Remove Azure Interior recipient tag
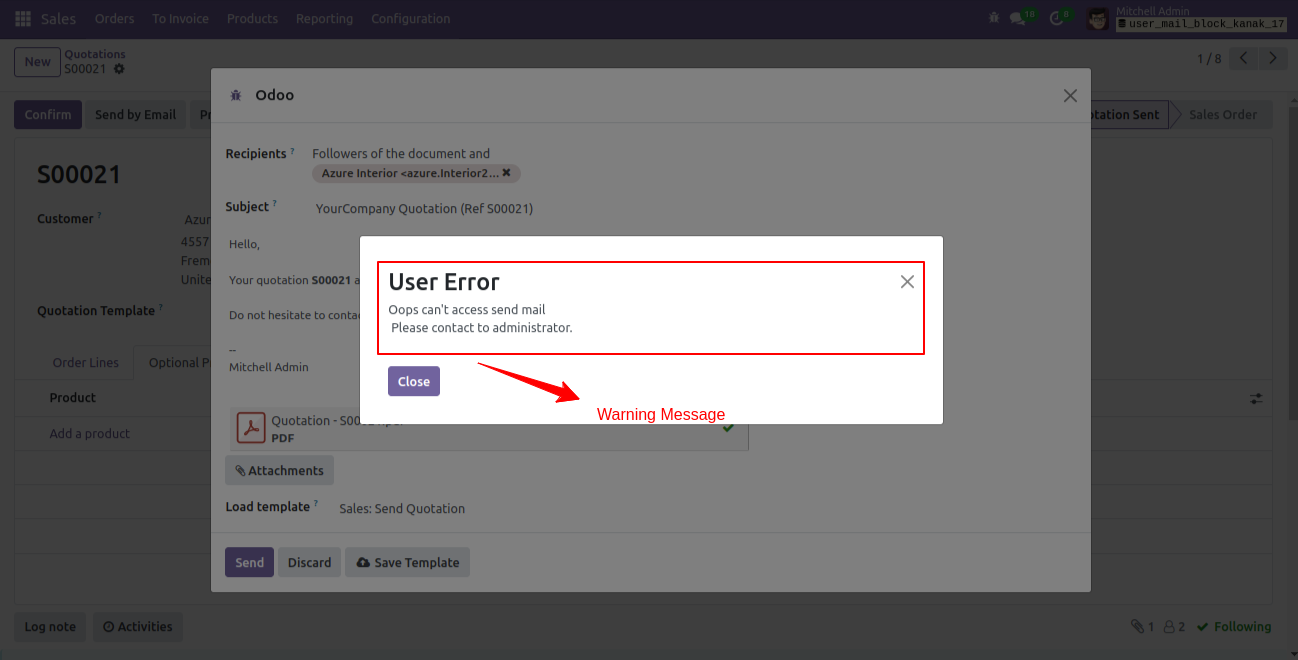 (506, 173)
